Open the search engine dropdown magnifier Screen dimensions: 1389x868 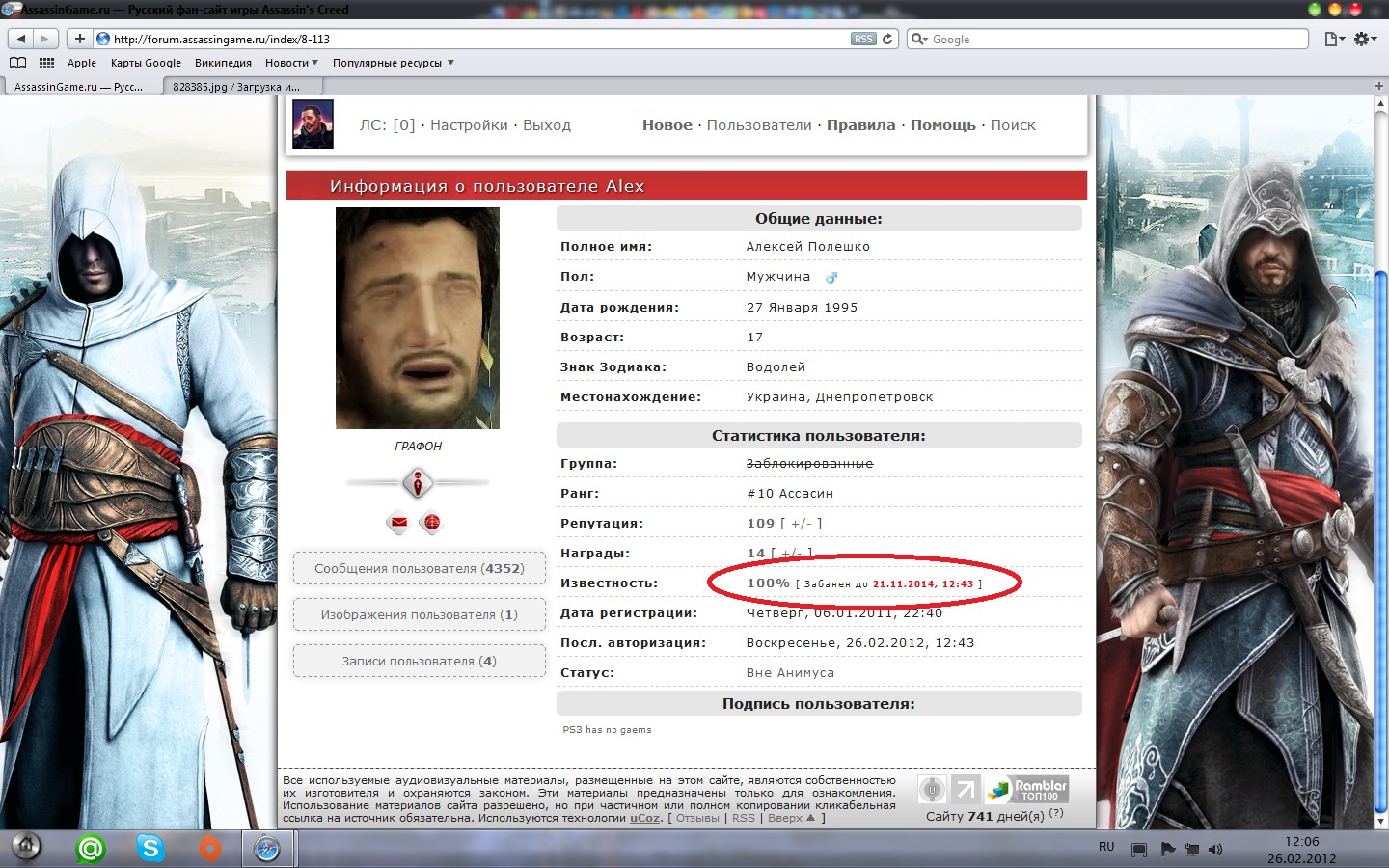click(919, 39)
